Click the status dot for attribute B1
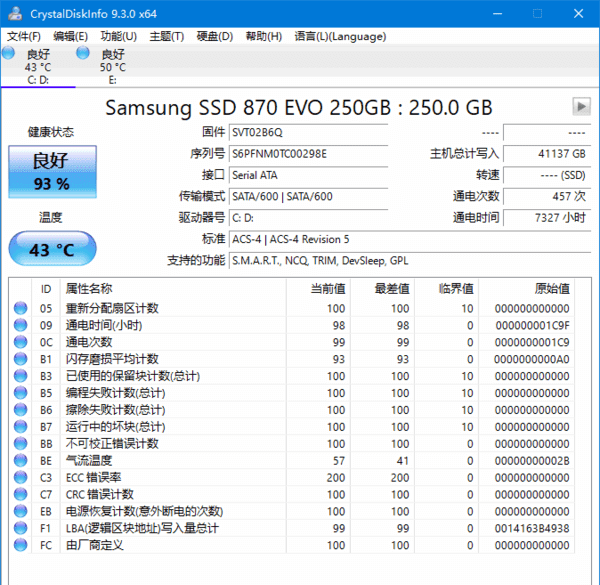 point(21,359)
